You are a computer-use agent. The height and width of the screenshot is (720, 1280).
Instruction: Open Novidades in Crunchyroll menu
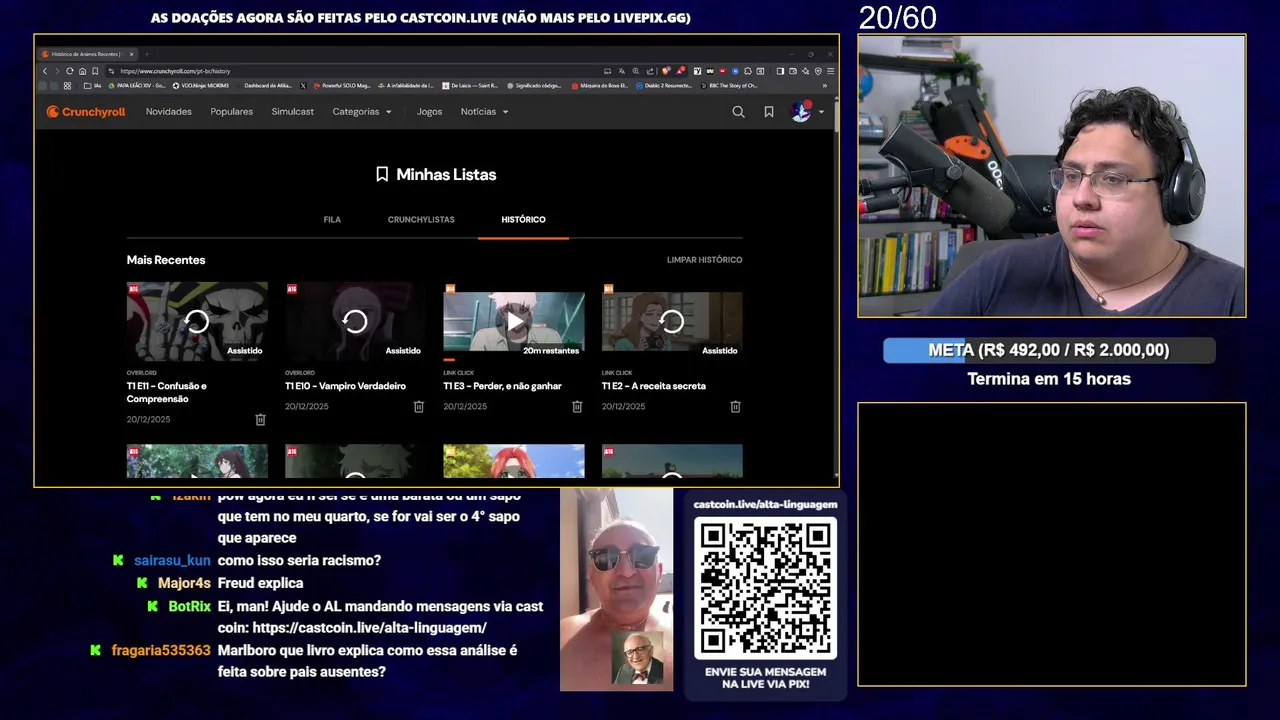(x=169, y=112)
